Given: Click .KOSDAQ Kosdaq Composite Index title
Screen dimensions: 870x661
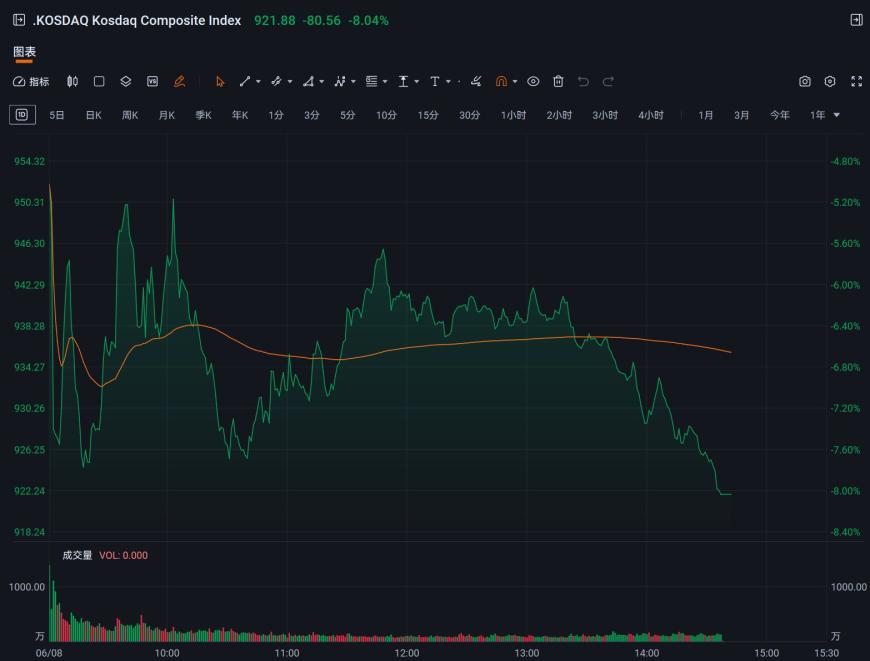Looking at the screenshot, I should pyautogui.click(x=136, y=21).
